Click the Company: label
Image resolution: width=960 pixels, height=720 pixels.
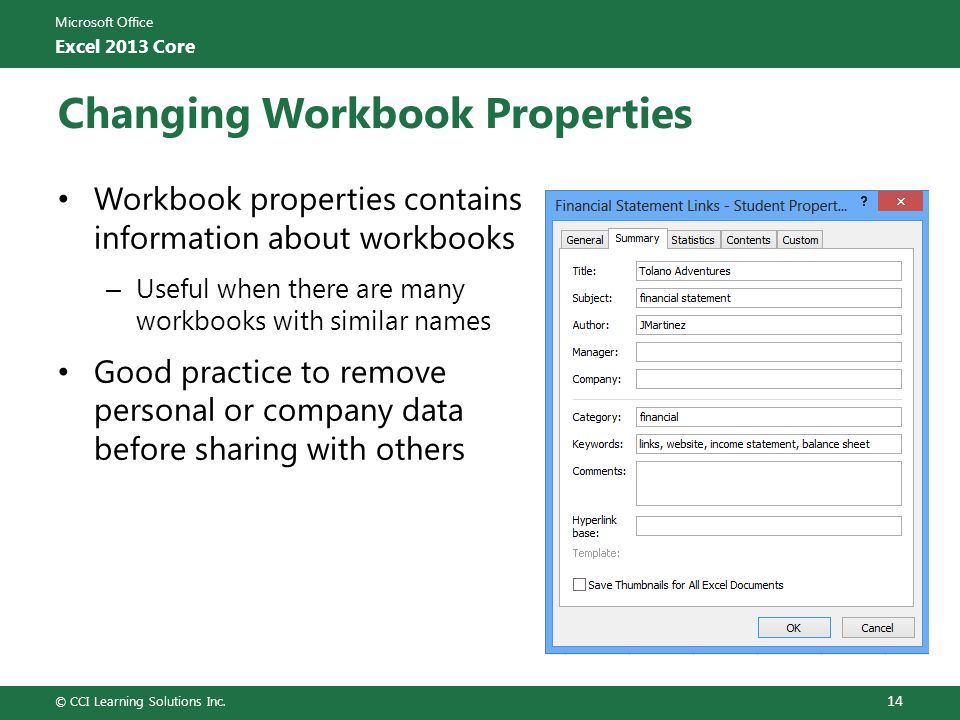(596, 379)
